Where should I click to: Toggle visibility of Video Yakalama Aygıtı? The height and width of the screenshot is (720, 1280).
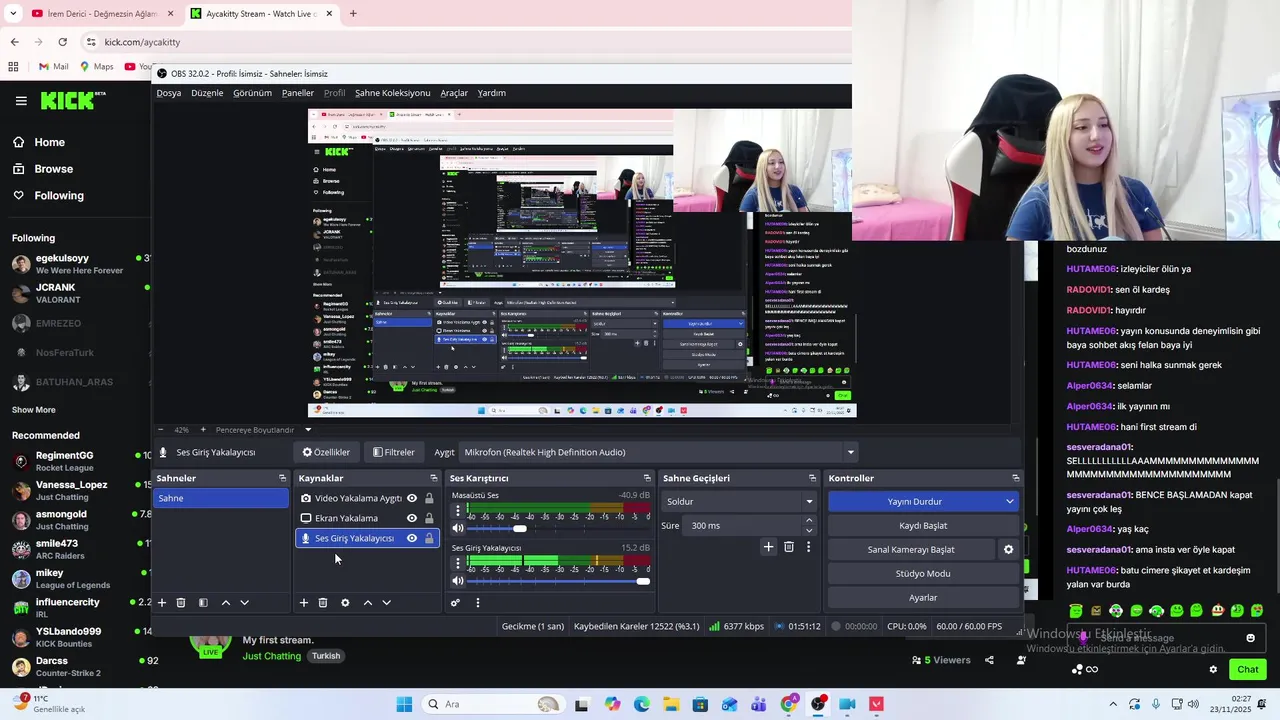tap(411, 498)
